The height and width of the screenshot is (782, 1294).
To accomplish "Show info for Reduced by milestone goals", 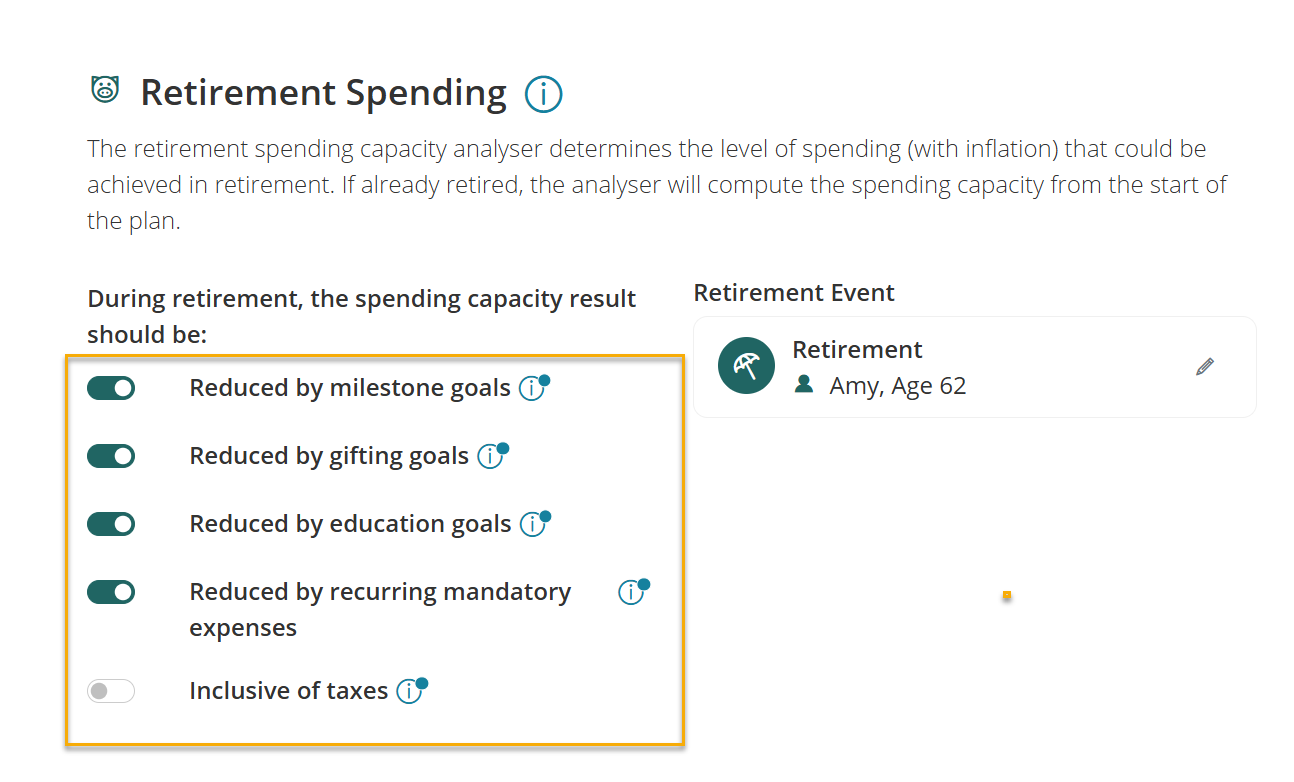I will click(x=531, y=389).
